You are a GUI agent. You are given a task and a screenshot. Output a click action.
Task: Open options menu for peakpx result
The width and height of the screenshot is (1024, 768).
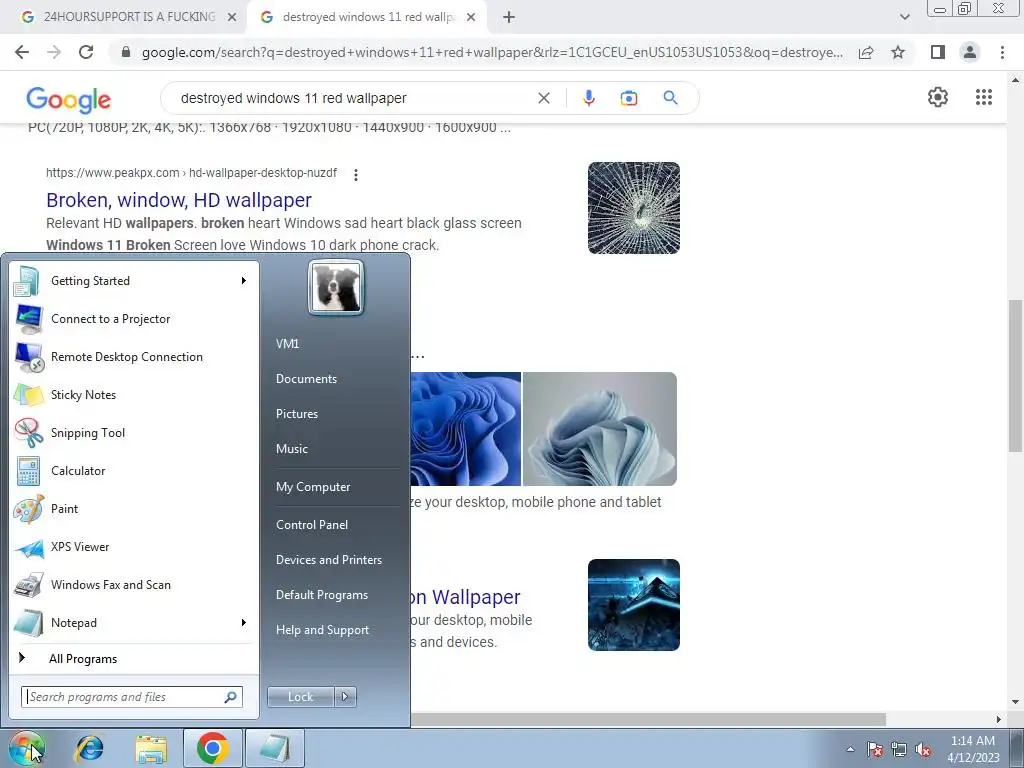[355, 174]
